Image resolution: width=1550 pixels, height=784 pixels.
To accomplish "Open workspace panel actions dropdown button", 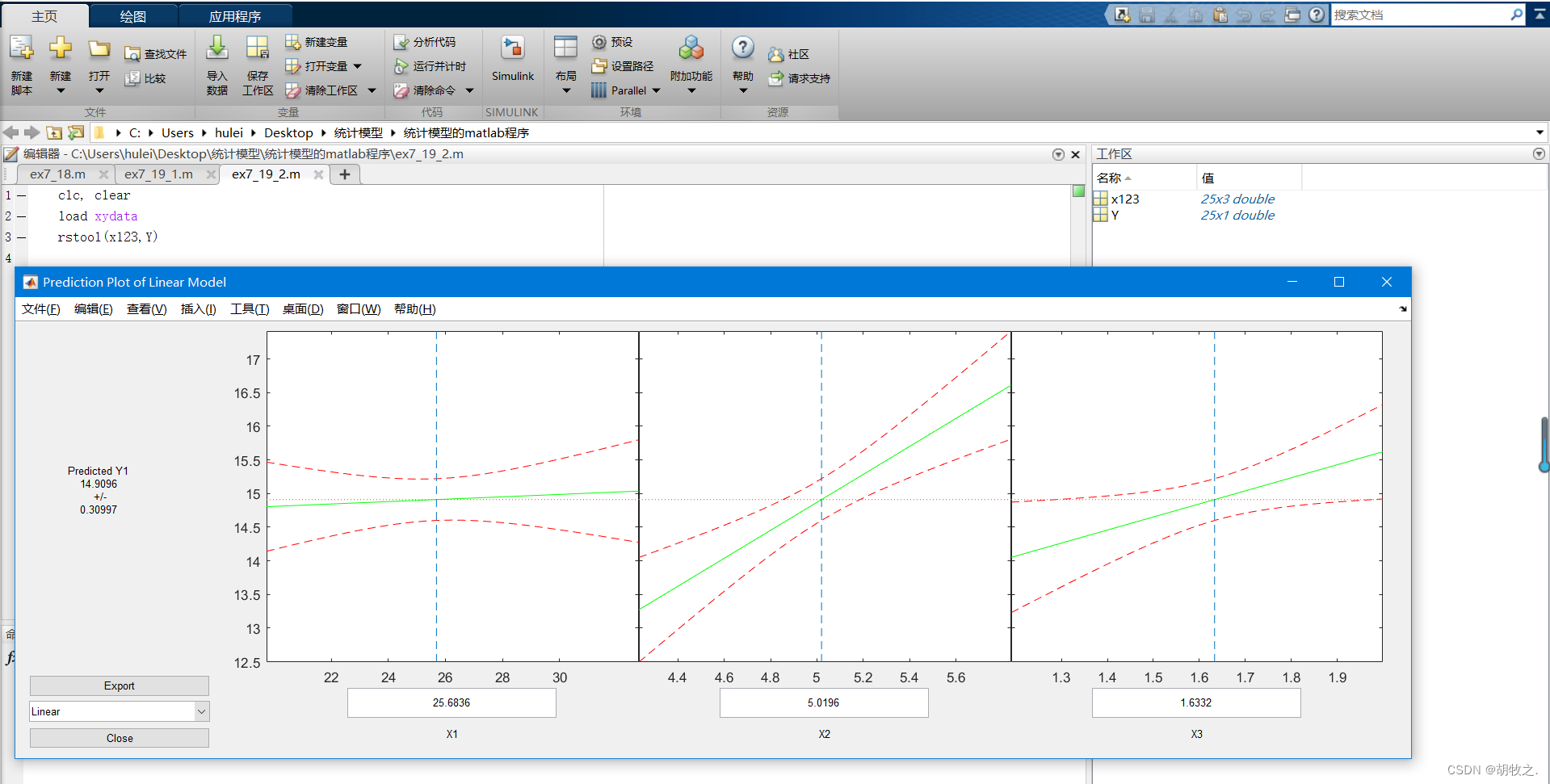I will pyautogui.click(x=1539, y=153).
